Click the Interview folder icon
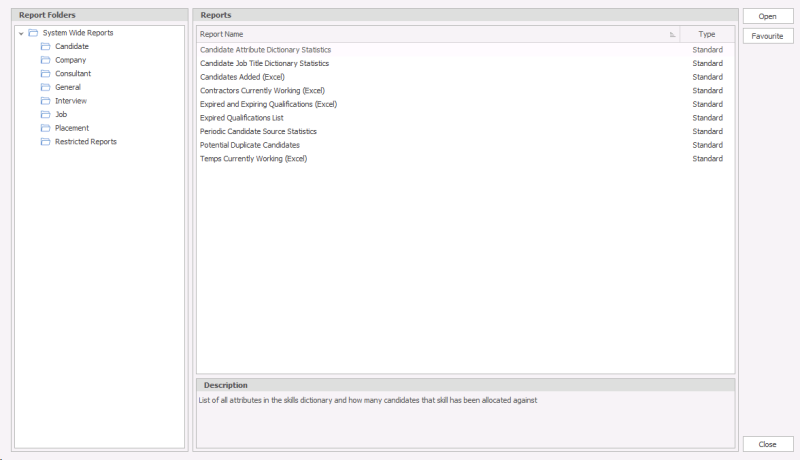 coord(45,101)
